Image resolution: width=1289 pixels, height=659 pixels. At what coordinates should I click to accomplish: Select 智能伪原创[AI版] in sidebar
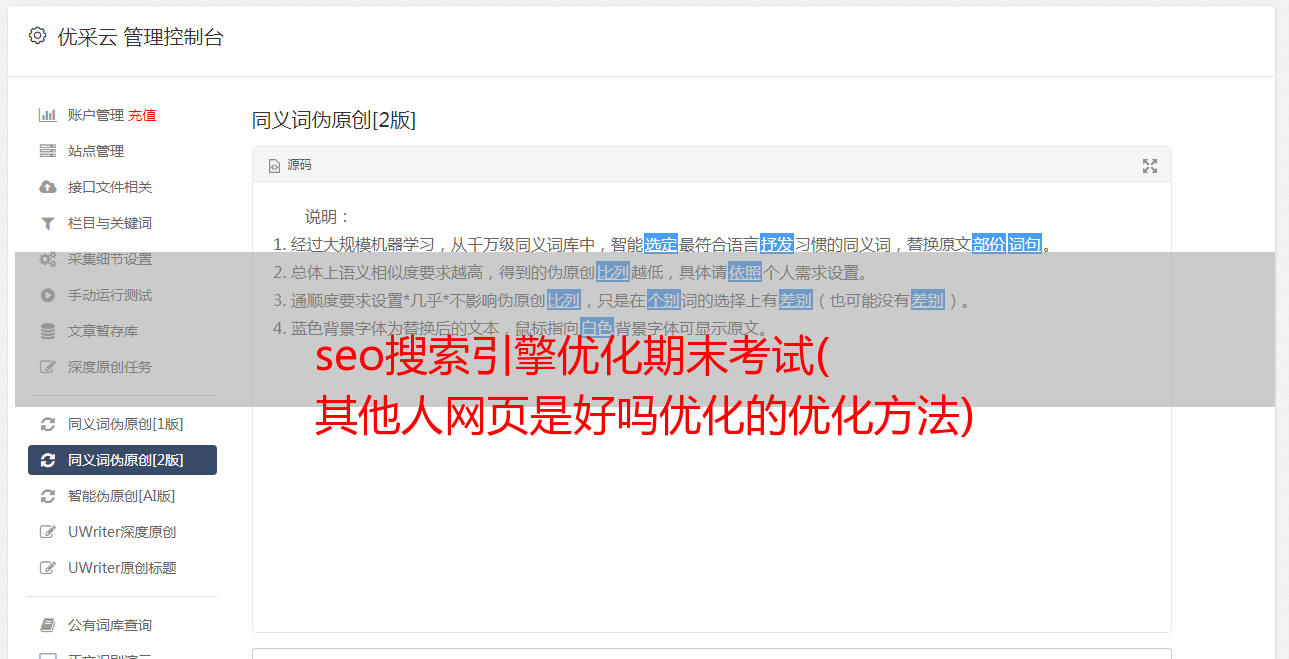122,496
